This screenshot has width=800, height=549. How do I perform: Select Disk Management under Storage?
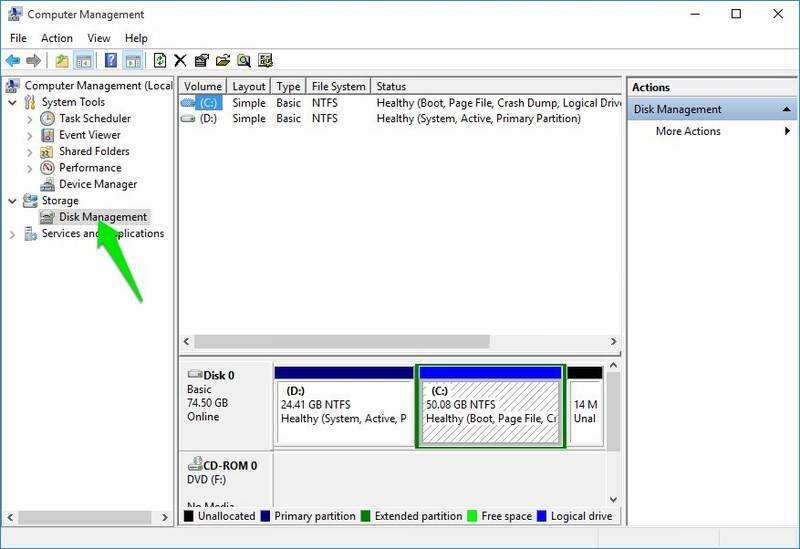[x=102, y=217]
